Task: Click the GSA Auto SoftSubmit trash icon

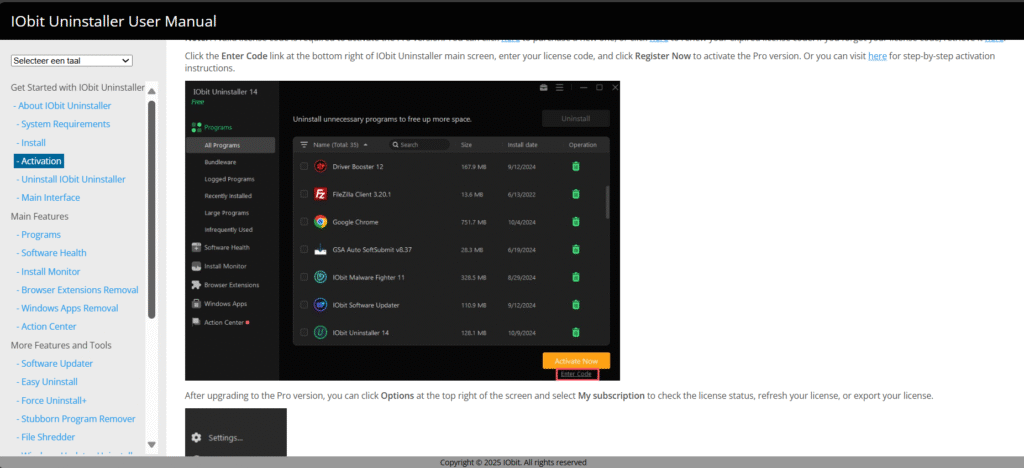Action: tap(575, 249)
